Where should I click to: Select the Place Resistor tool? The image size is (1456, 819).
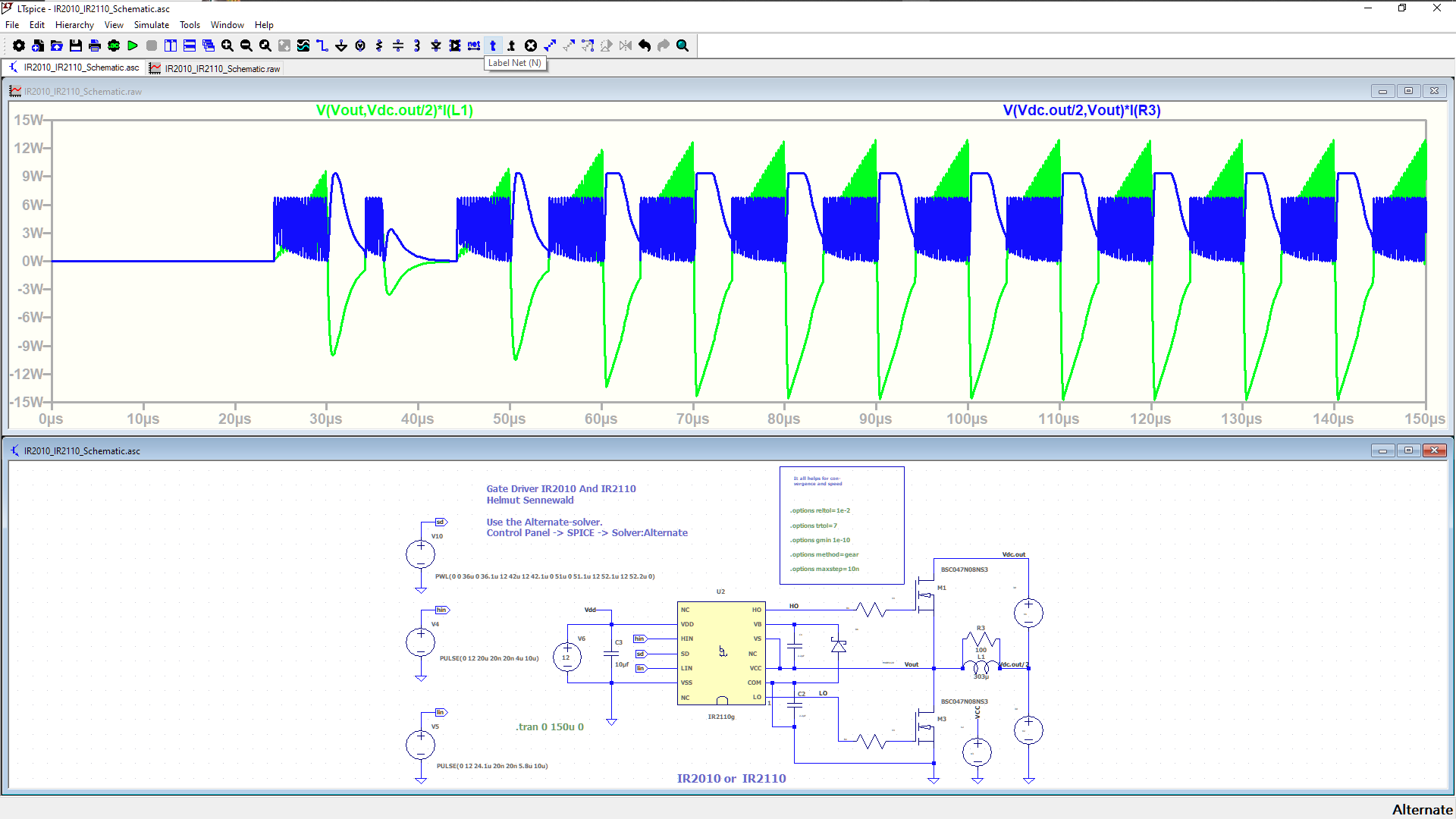pyautogui.click(x=379, y=45)
